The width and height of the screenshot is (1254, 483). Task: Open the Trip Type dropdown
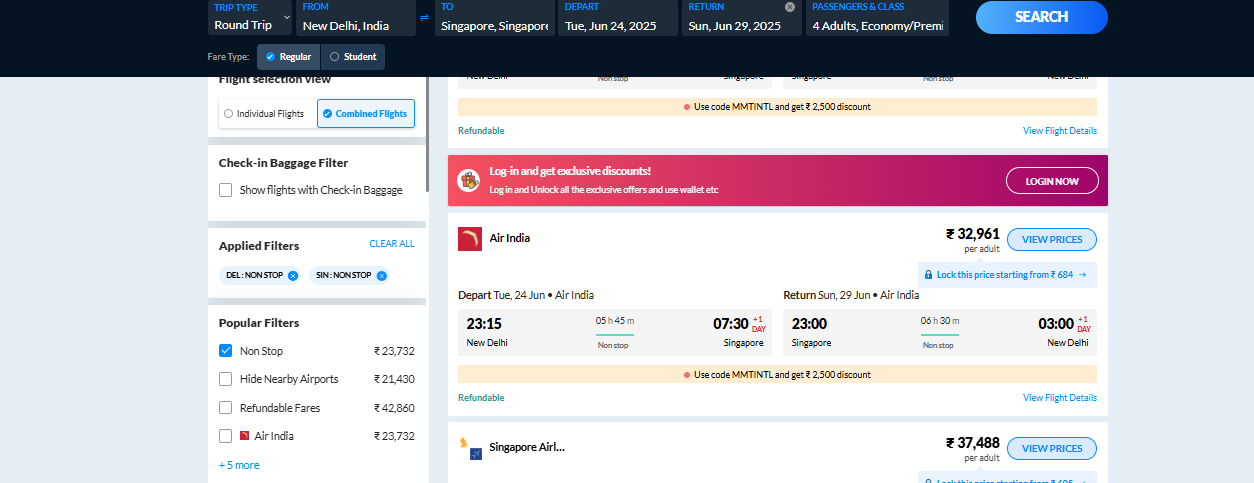click(x=251, y=18)
